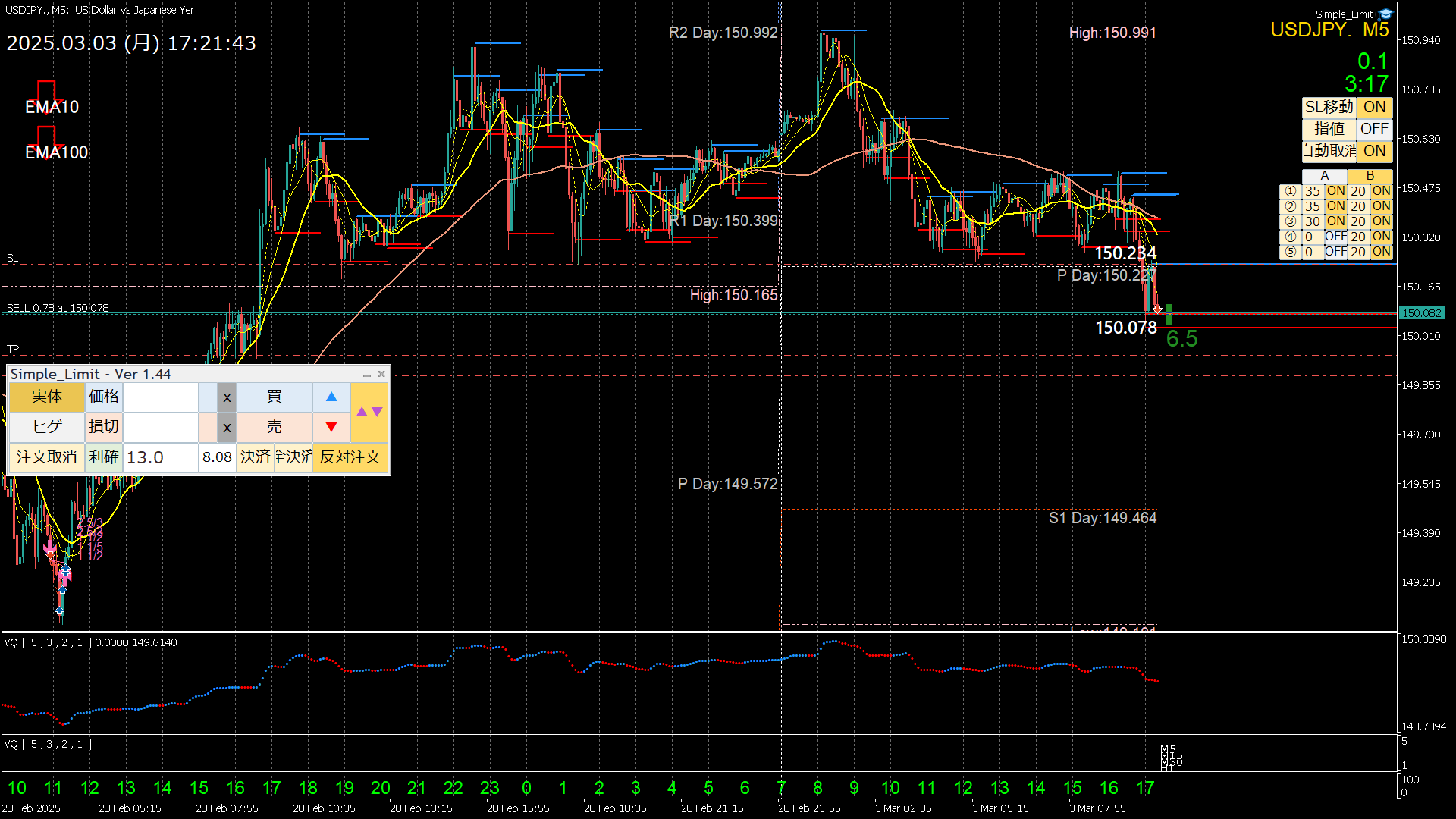Clear the 損切 field with its x icon

coord(227,427)
